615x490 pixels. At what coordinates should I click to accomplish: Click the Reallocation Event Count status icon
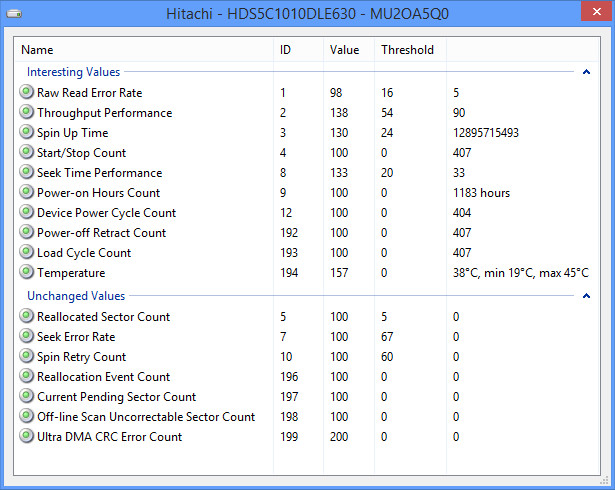click(26, 376)
